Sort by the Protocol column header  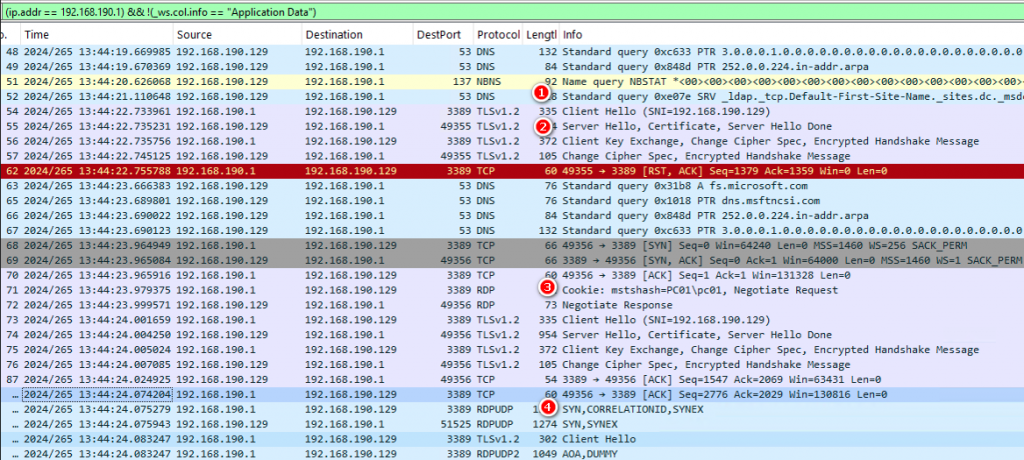[498, 35]
